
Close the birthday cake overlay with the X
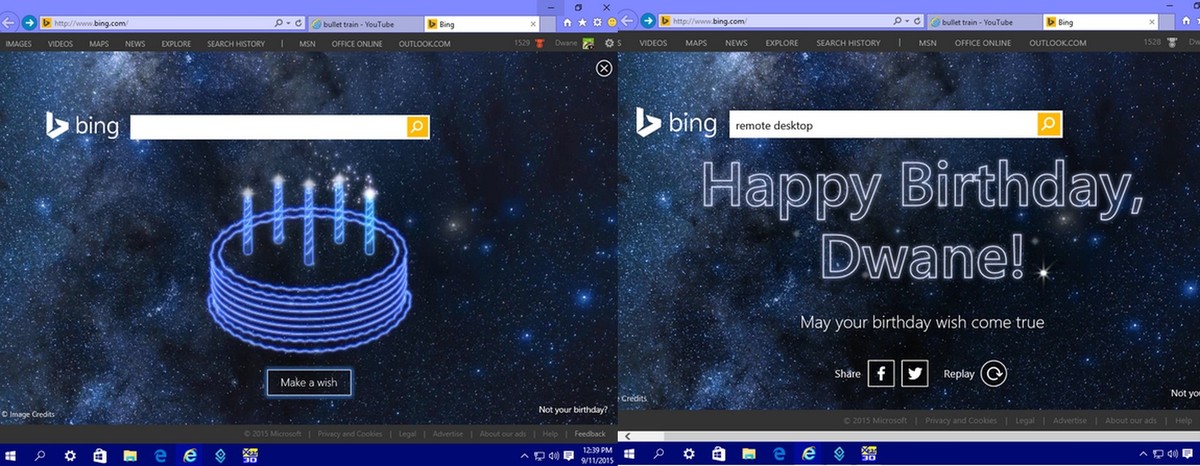pyautogui.click(x=604, y=68)
